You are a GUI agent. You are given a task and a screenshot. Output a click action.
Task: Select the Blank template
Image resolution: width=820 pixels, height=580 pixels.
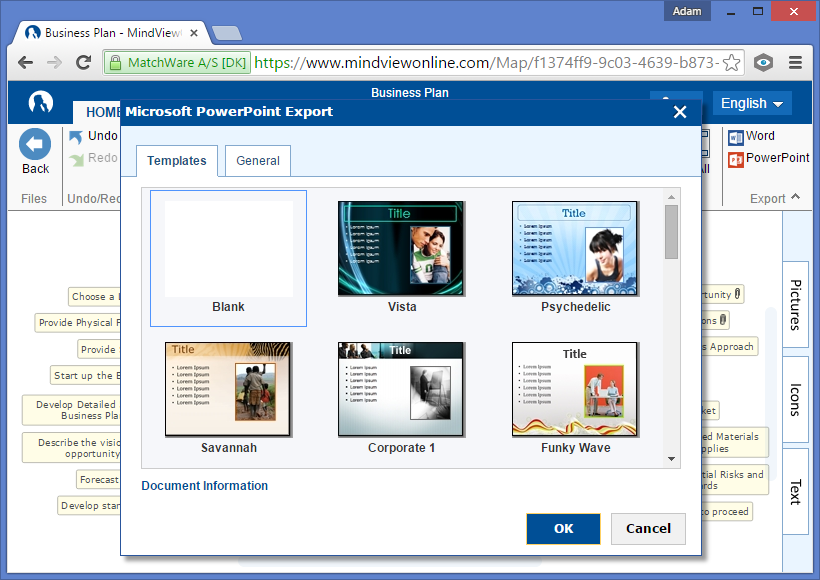(x=229, y=258)
